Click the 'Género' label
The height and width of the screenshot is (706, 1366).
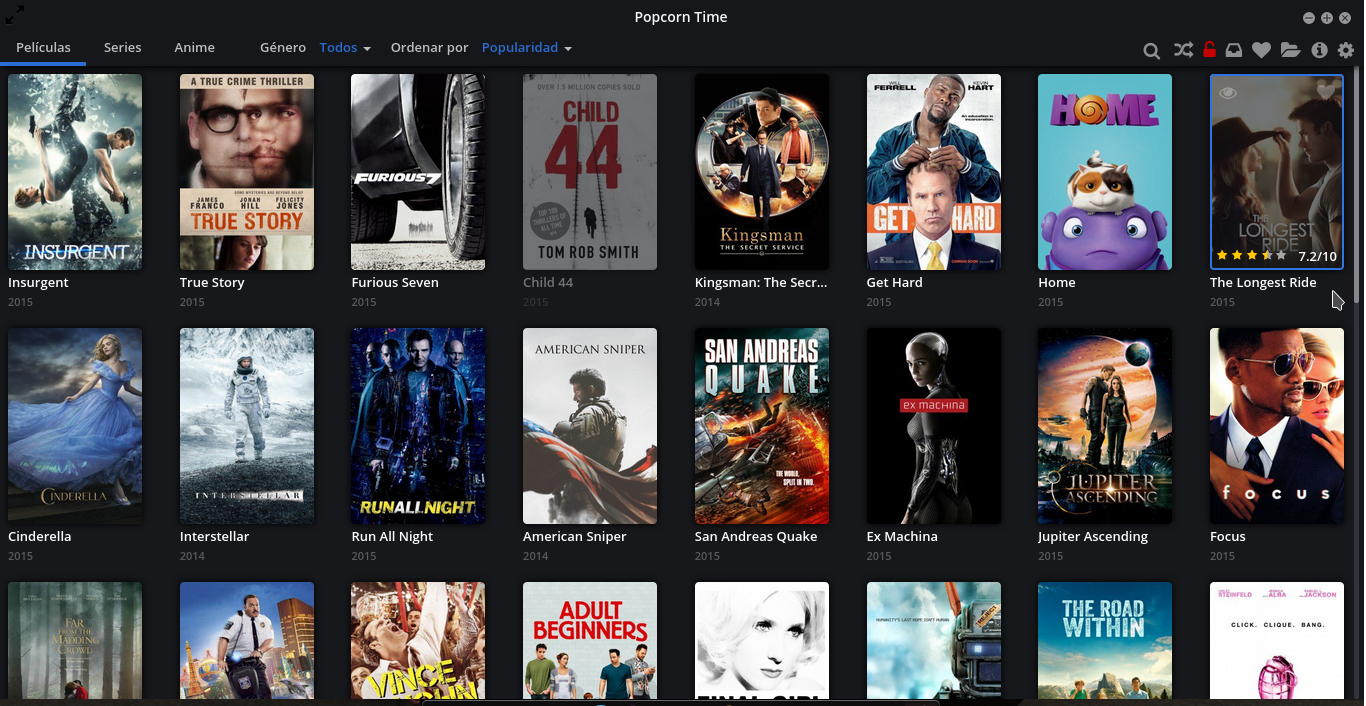[283, 47]
